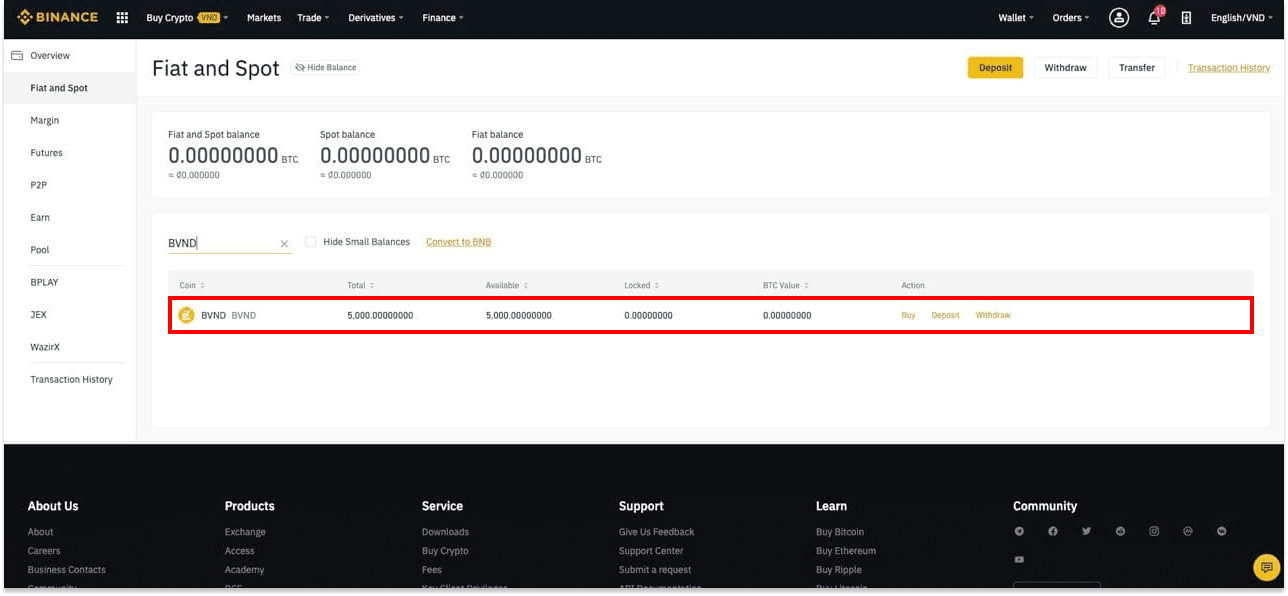This screenshot has width=1288, height=596.
Task: Expand the Wallet dropdown
Action: [1015, 18]
